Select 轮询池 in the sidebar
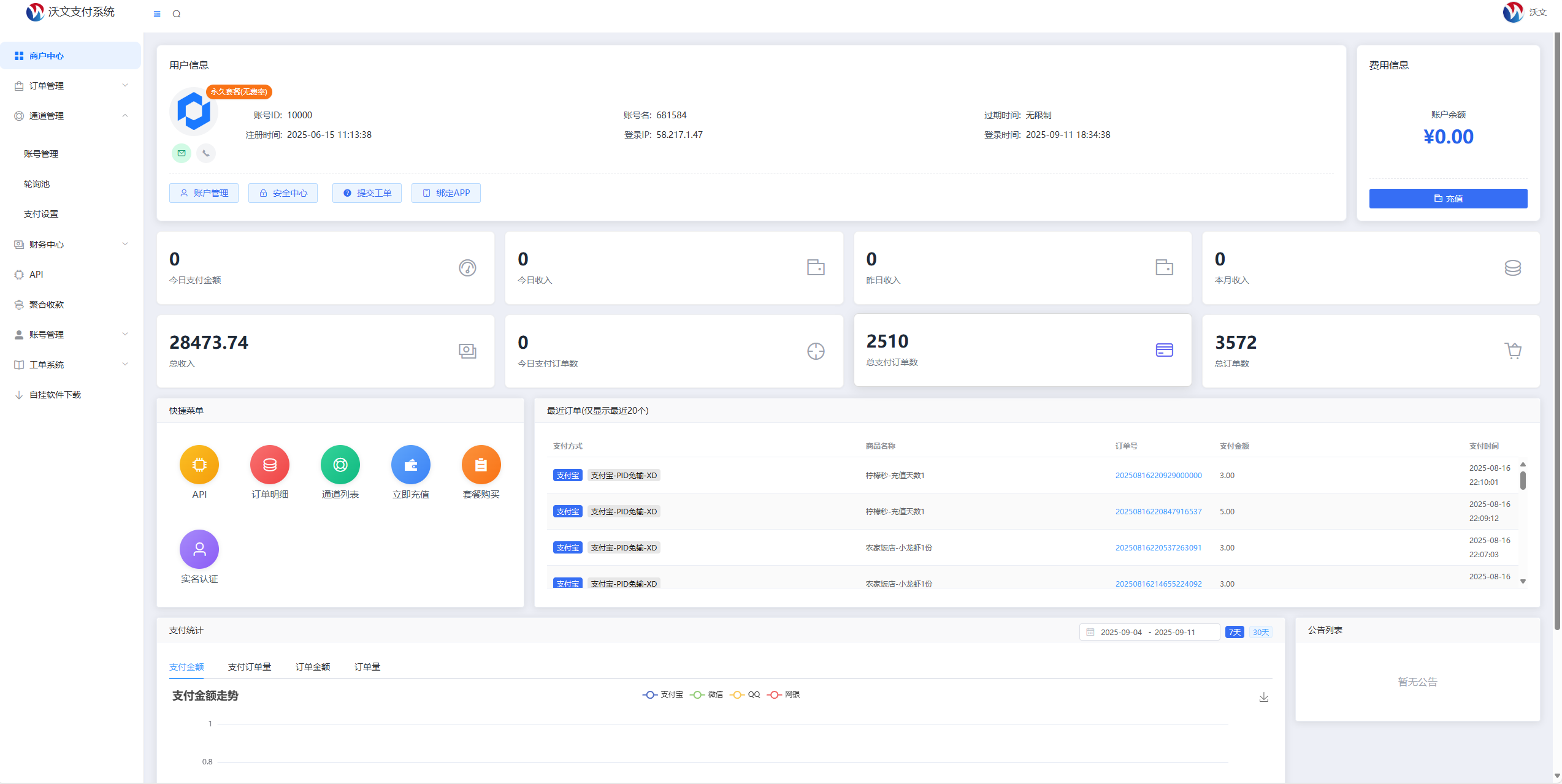Viewport: 1562px width, 784px height. tap(37, 184)
